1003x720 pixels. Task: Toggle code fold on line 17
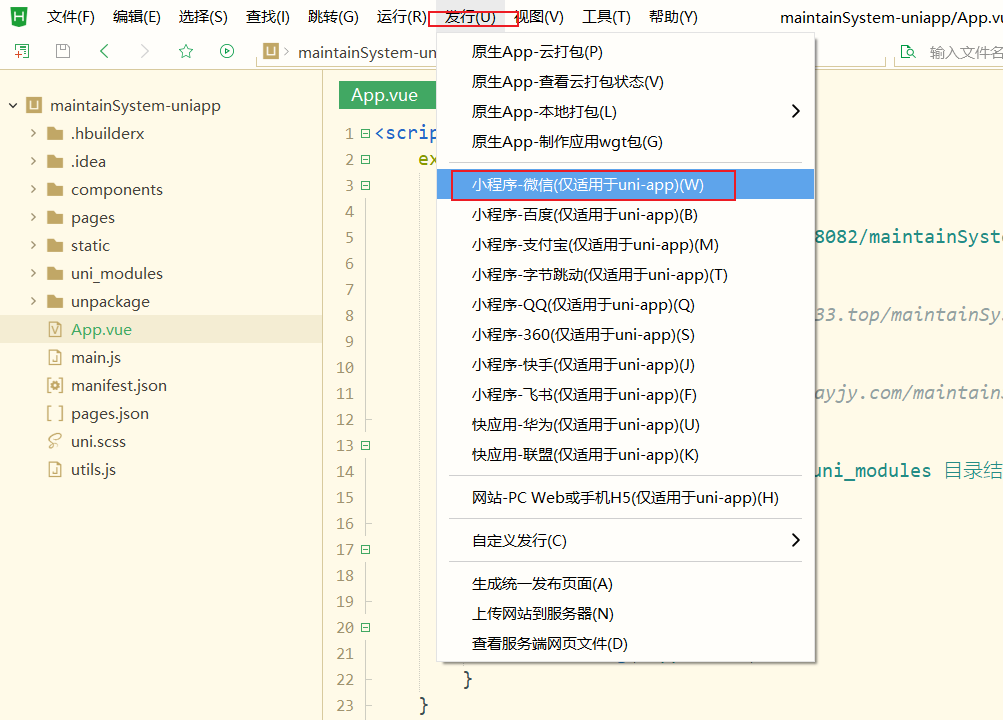(x=365, y=549)
